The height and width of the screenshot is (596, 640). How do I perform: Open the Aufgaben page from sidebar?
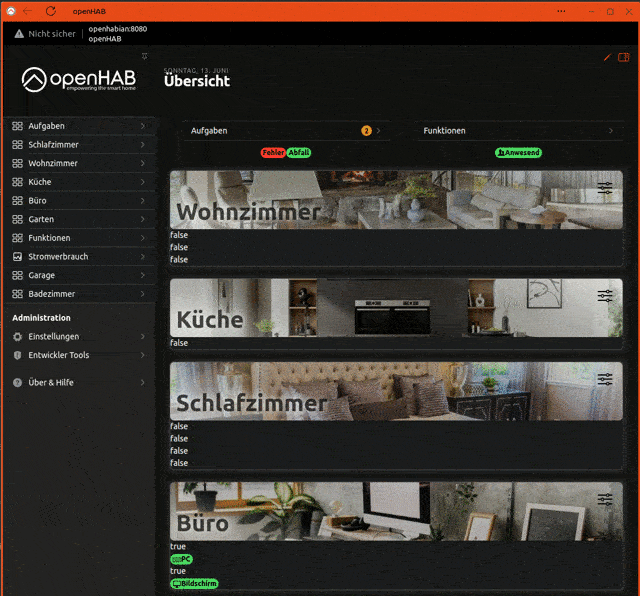[x=80, y=126]
